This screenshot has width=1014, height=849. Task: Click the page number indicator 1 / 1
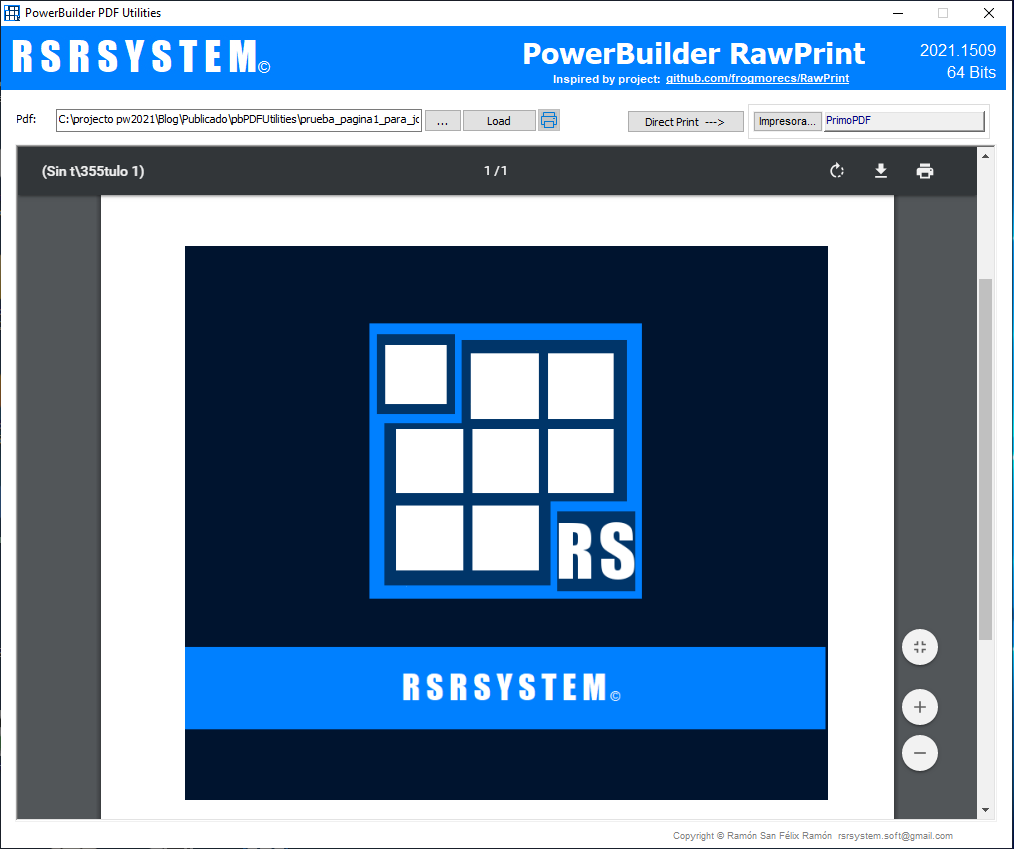(x=495, y=171)
